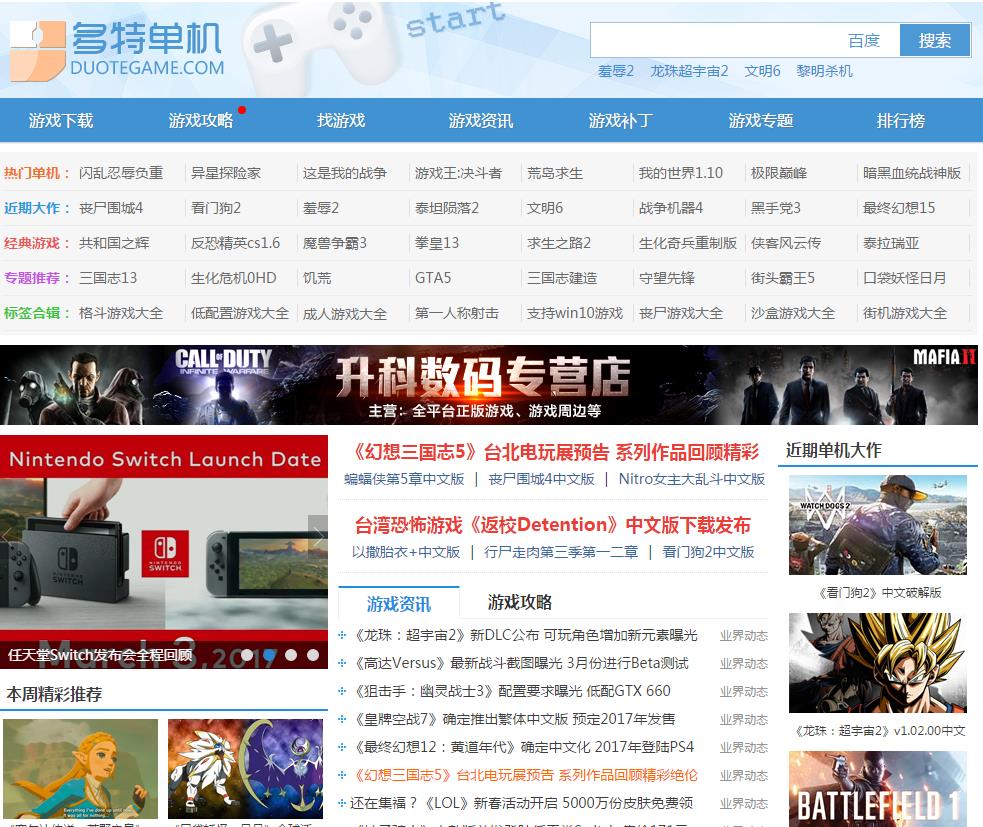
Task: Click the Watch Dogs 2 thumbnail
Action: [878, 525]
